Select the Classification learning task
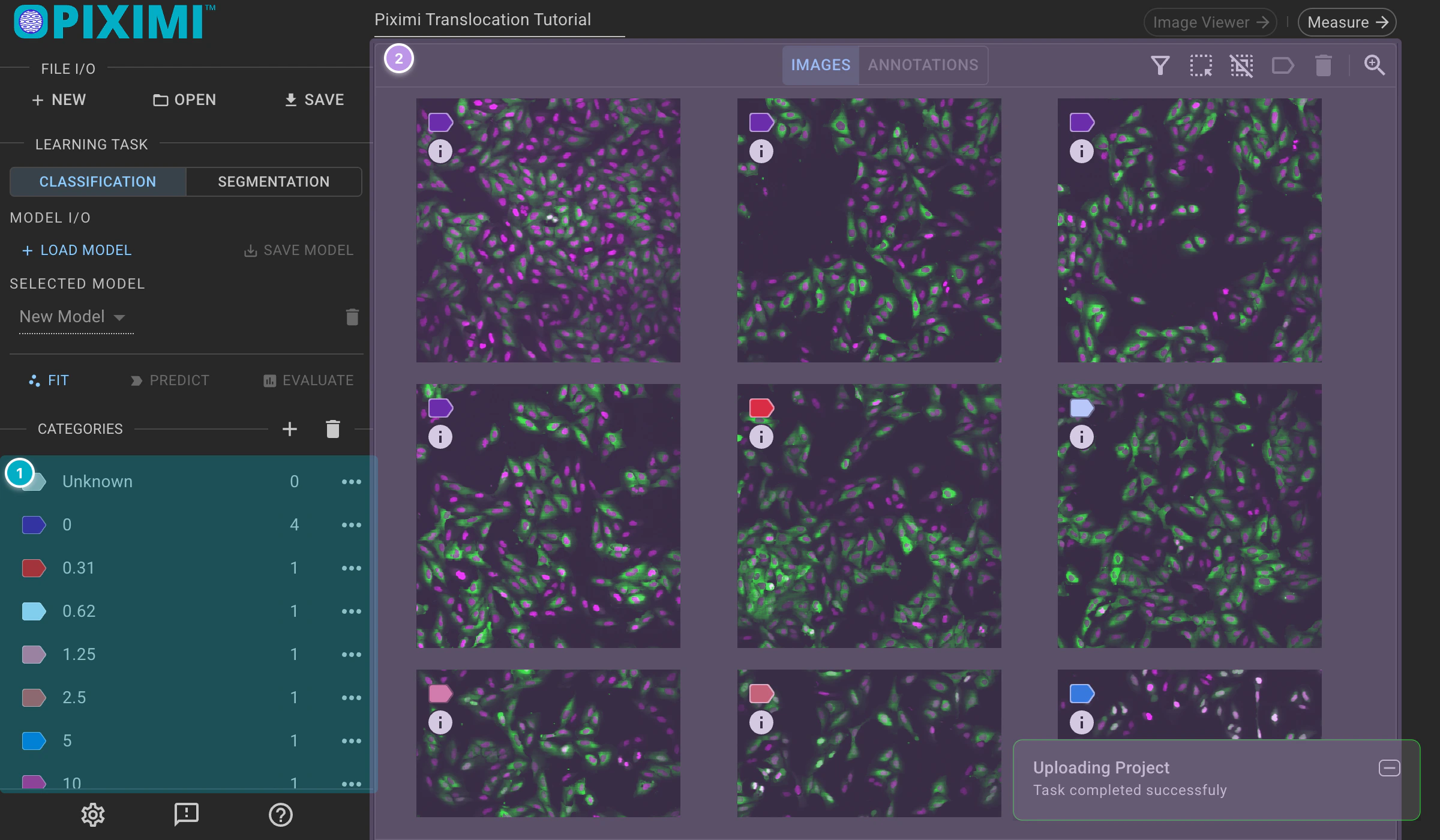Image resolution: width=1440 pixels, height=840 pixels. [98, 182]
